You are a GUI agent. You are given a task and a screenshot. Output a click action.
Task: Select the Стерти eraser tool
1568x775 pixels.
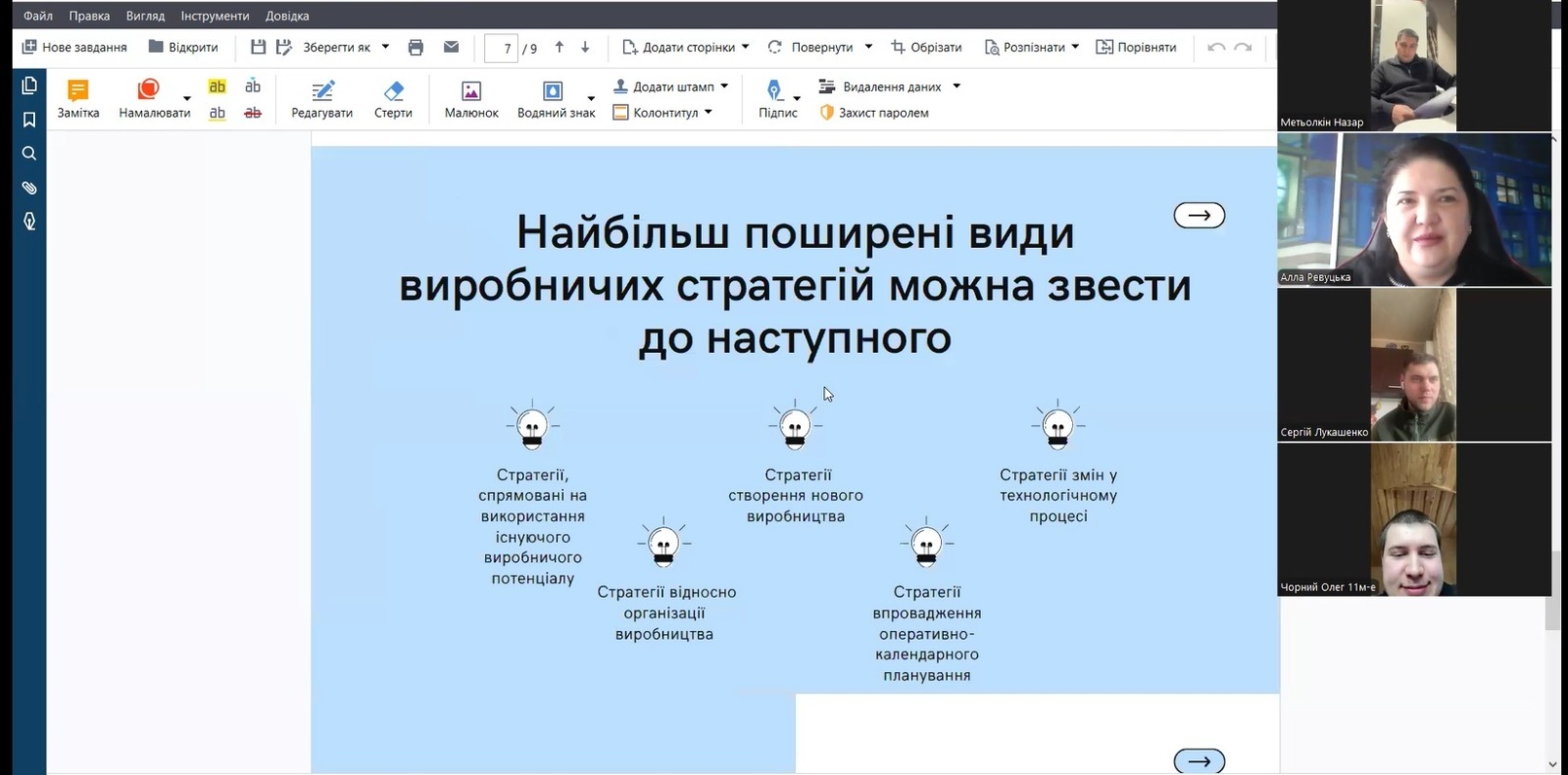coord(393,99)
